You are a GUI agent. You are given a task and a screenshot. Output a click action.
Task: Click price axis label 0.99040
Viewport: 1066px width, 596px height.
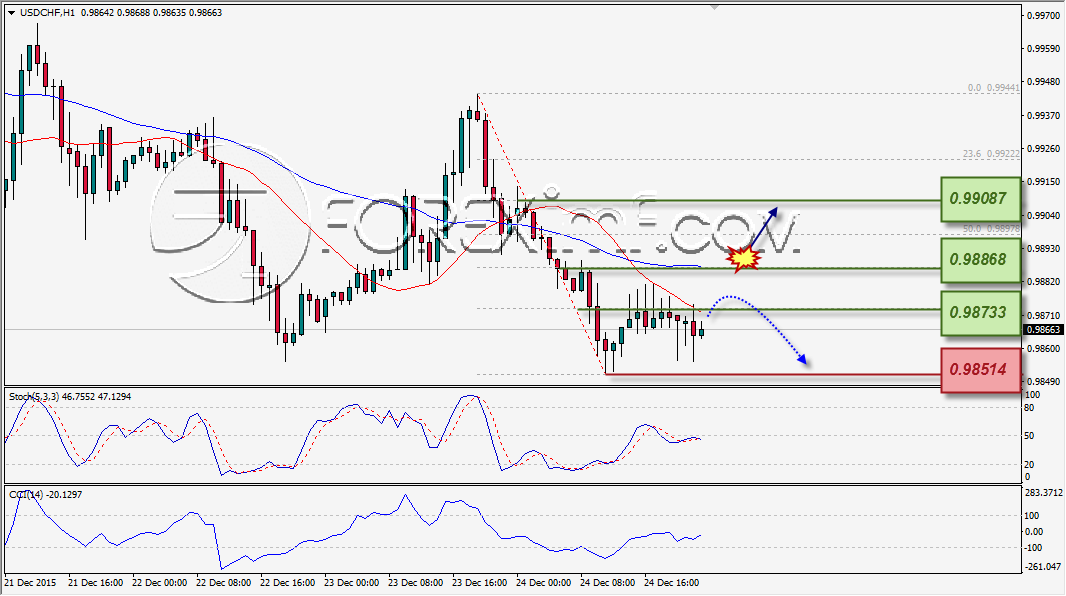click(x=1043, y=215)
